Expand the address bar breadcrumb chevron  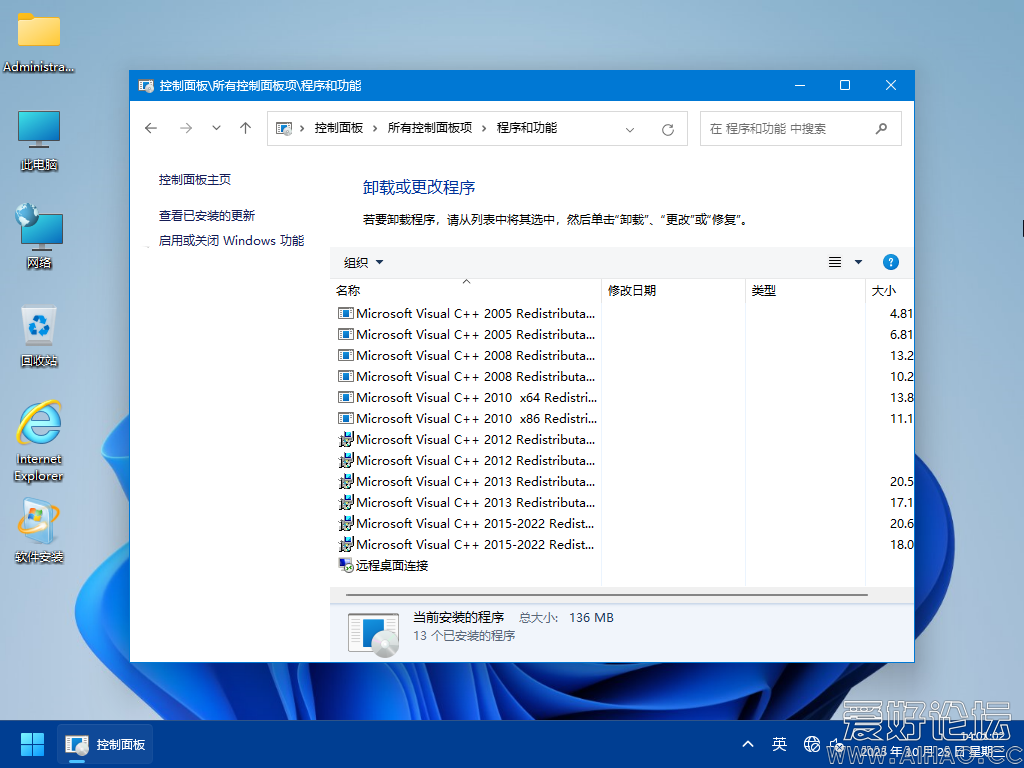point(630,128)
